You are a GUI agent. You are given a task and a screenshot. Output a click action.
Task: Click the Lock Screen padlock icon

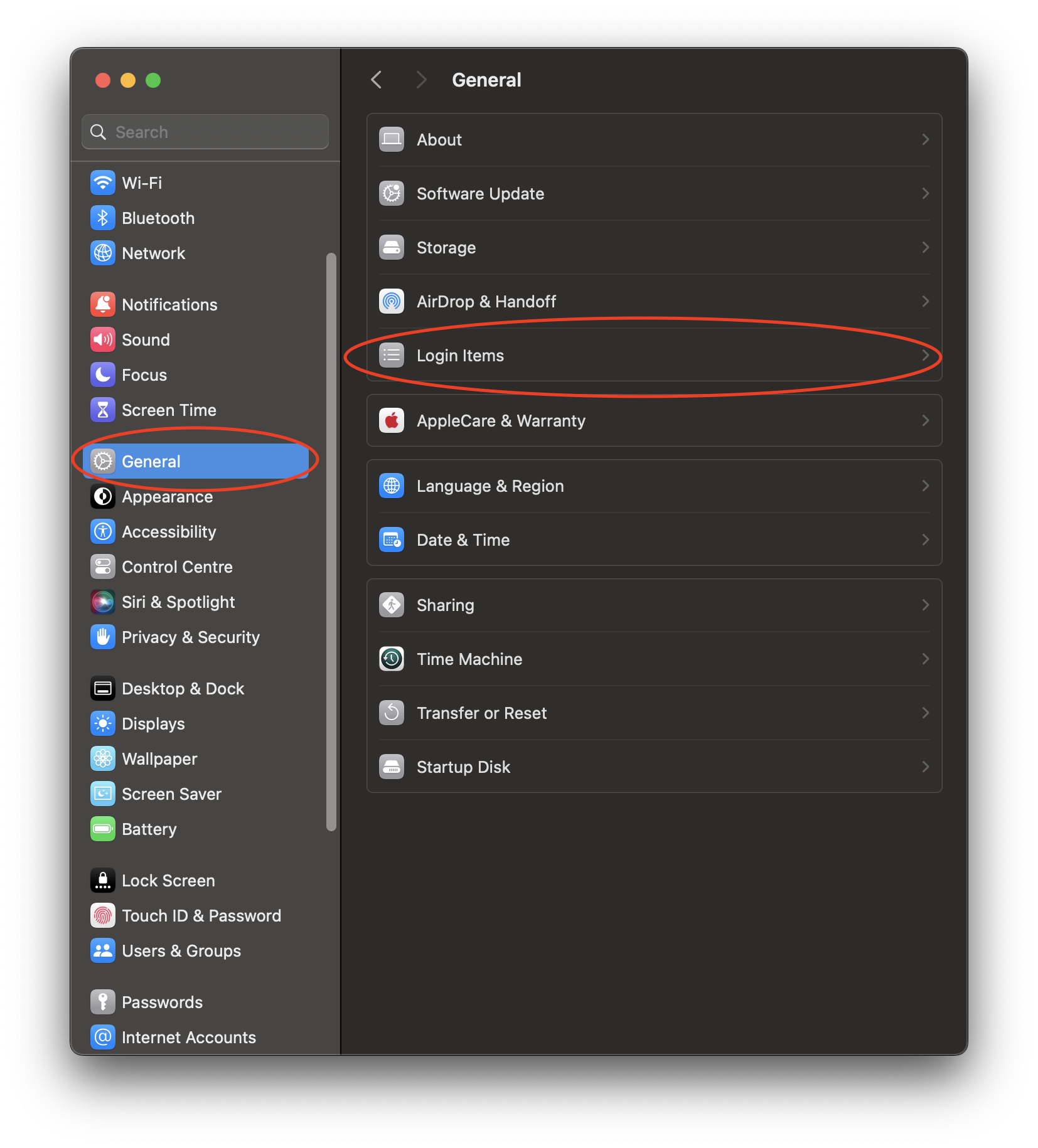click(103, 880)
